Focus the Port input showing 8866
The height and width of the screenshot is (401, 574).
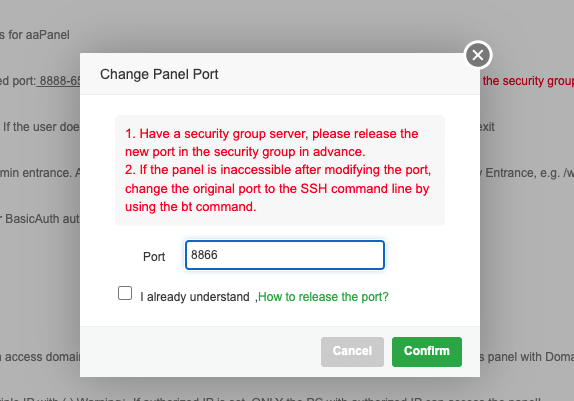284,255
